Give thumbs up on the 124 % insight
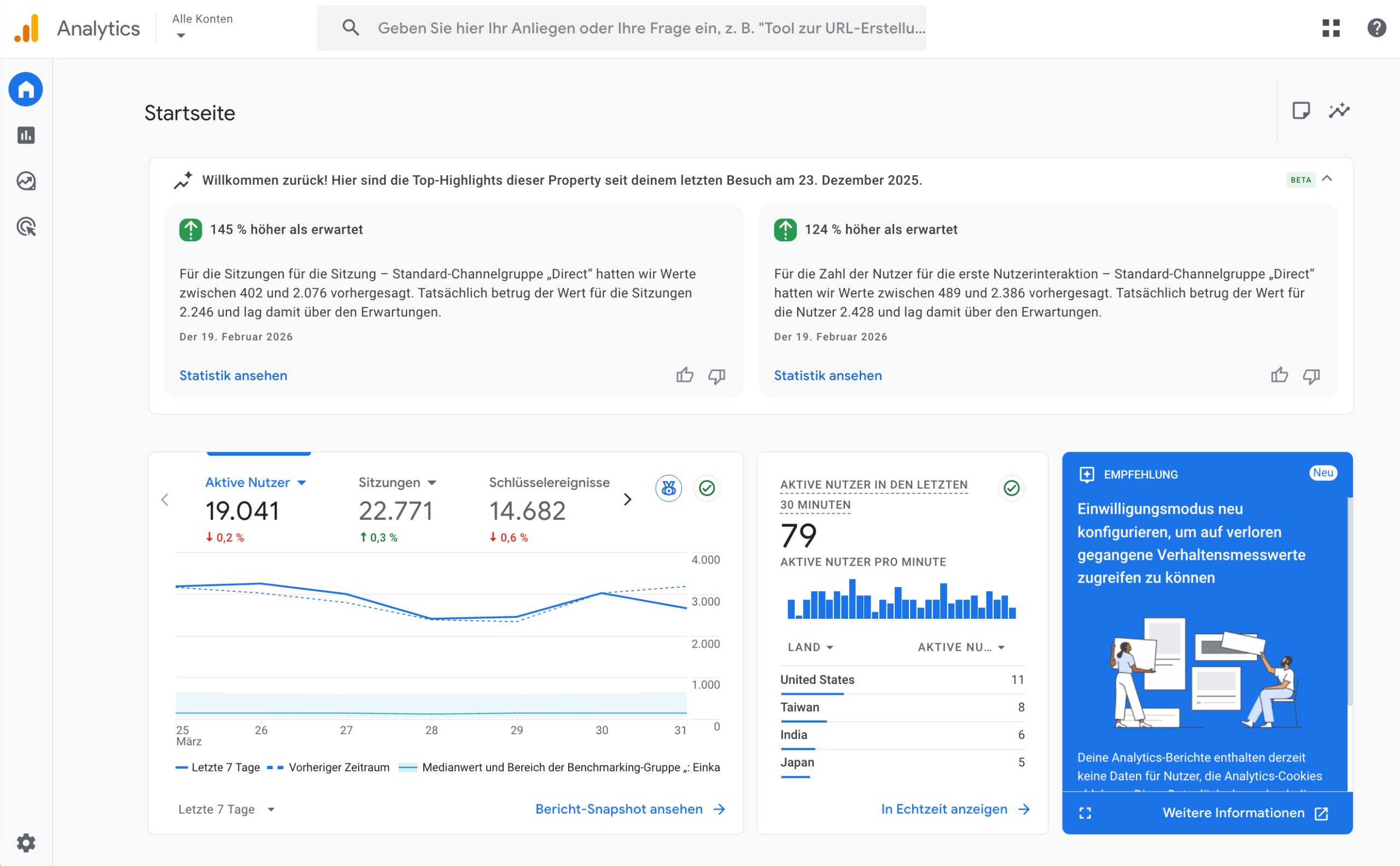 click(x=1279, y=375)
